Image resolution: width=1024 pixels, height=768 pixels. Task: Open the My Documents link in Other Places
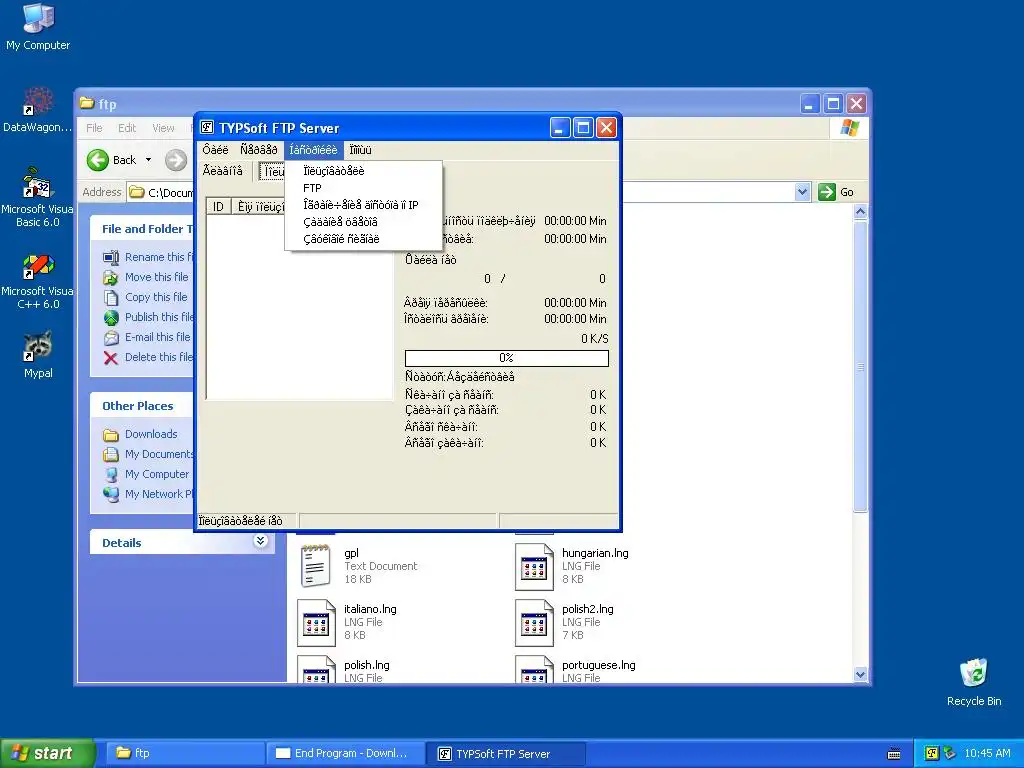(x=159, y=454)
